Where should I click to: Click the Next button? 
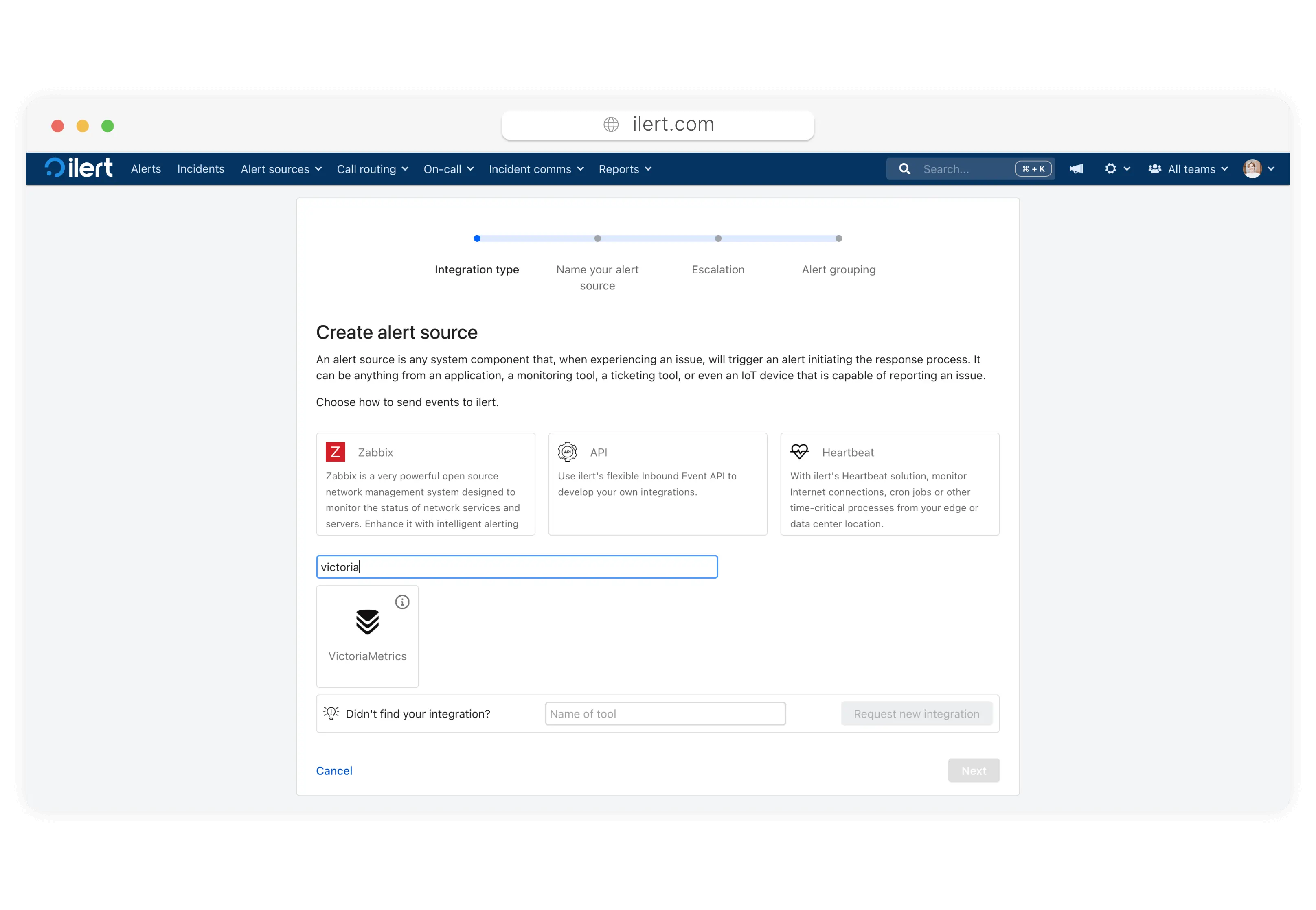[x=974, y=770]
